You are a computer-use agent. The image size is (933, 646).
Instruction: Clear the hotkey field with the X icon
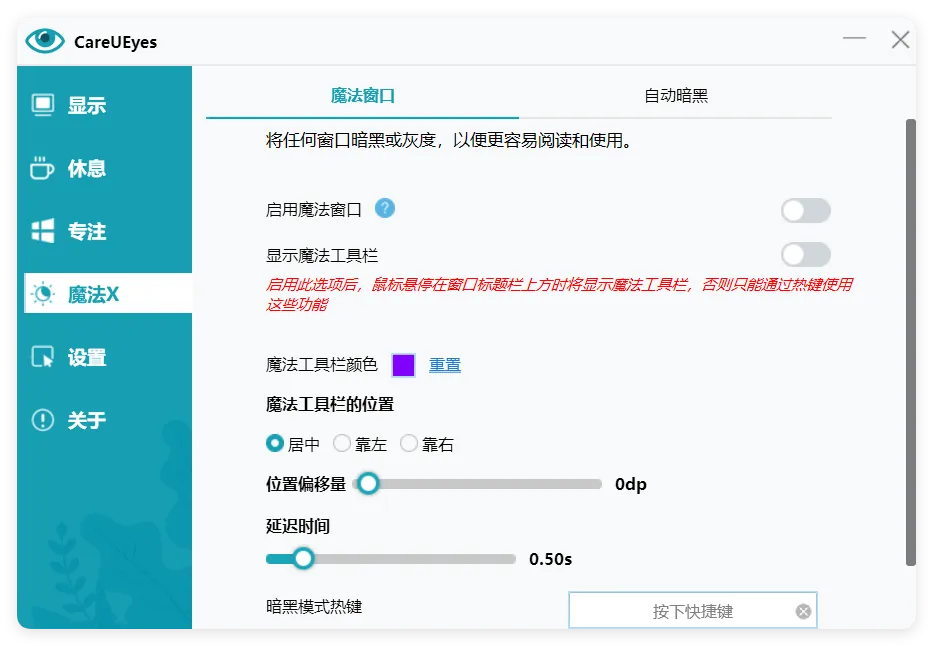tap(803, 611)
